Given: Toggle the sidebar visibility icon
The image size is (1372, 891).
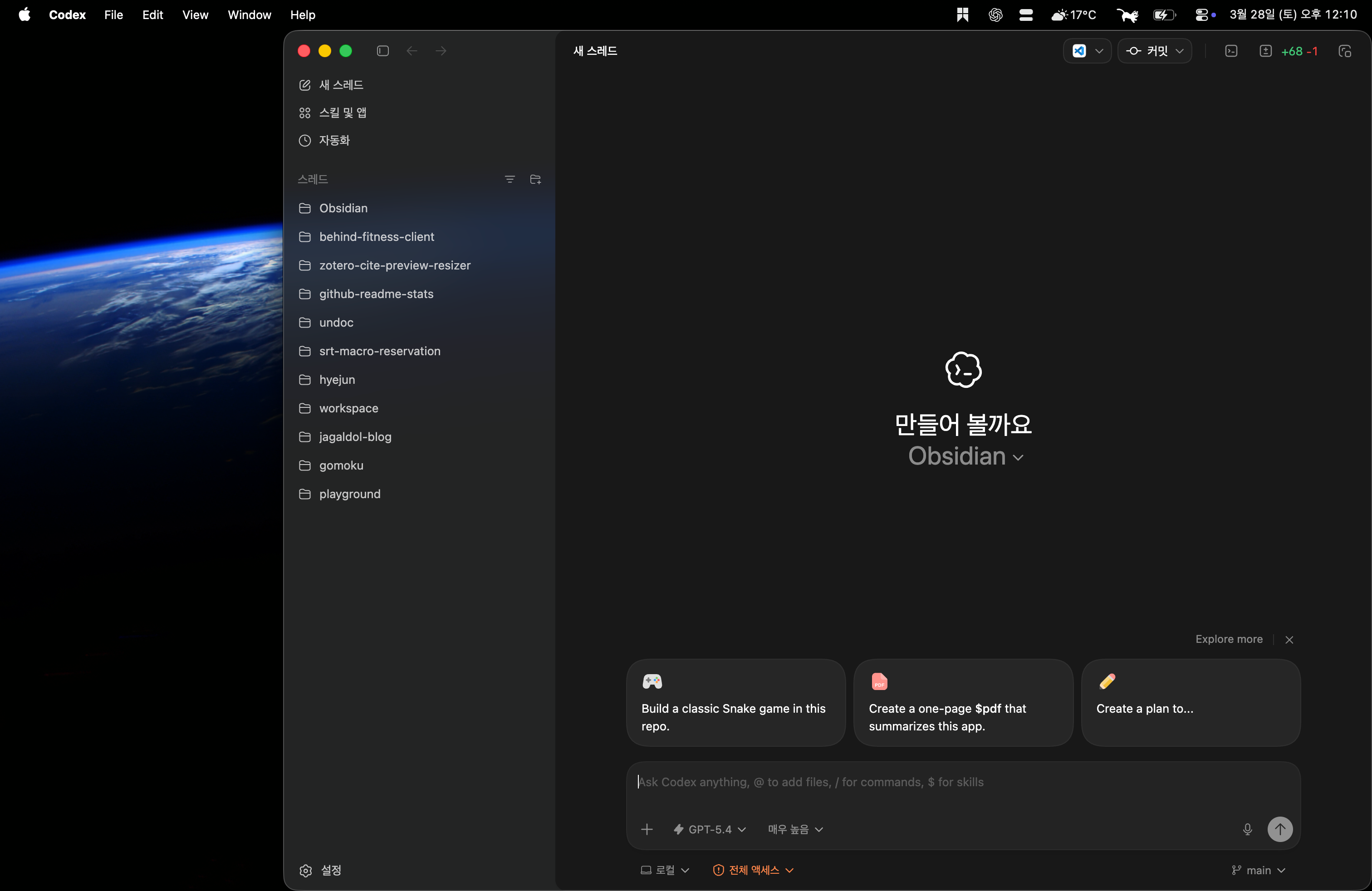Looking at the screenshot, I should tap(382, 51).
